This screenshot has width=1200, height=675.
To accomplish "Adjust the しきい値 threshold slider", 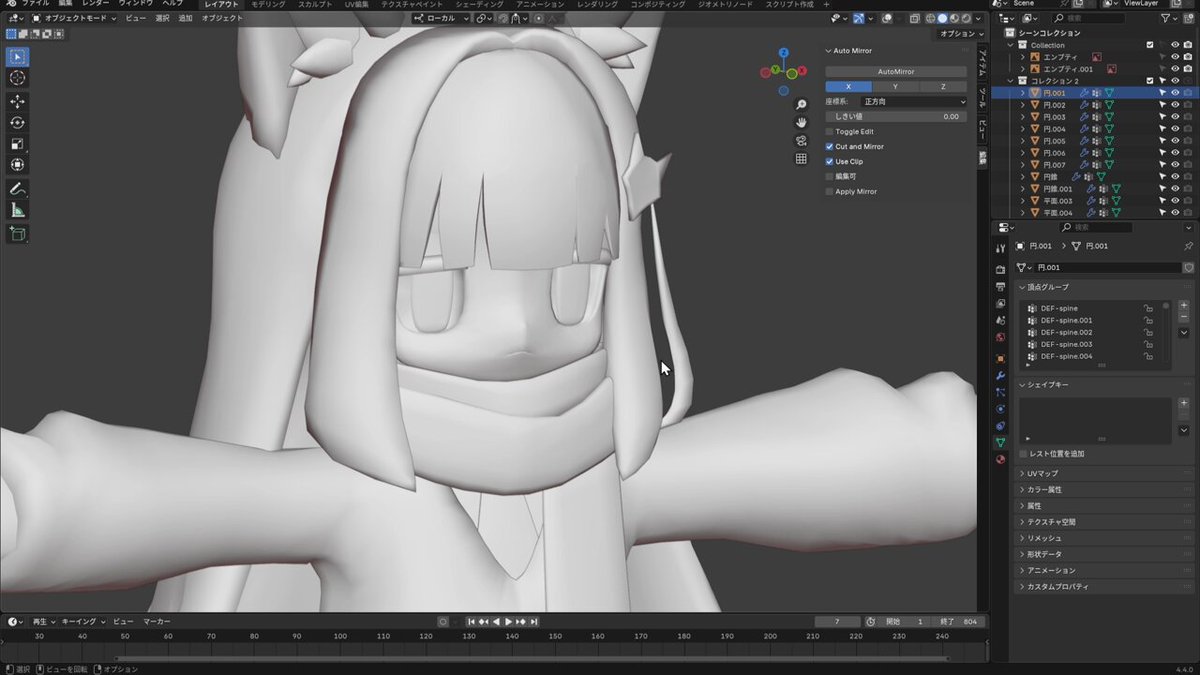I will pyautogui.click(x=896, y=116).
